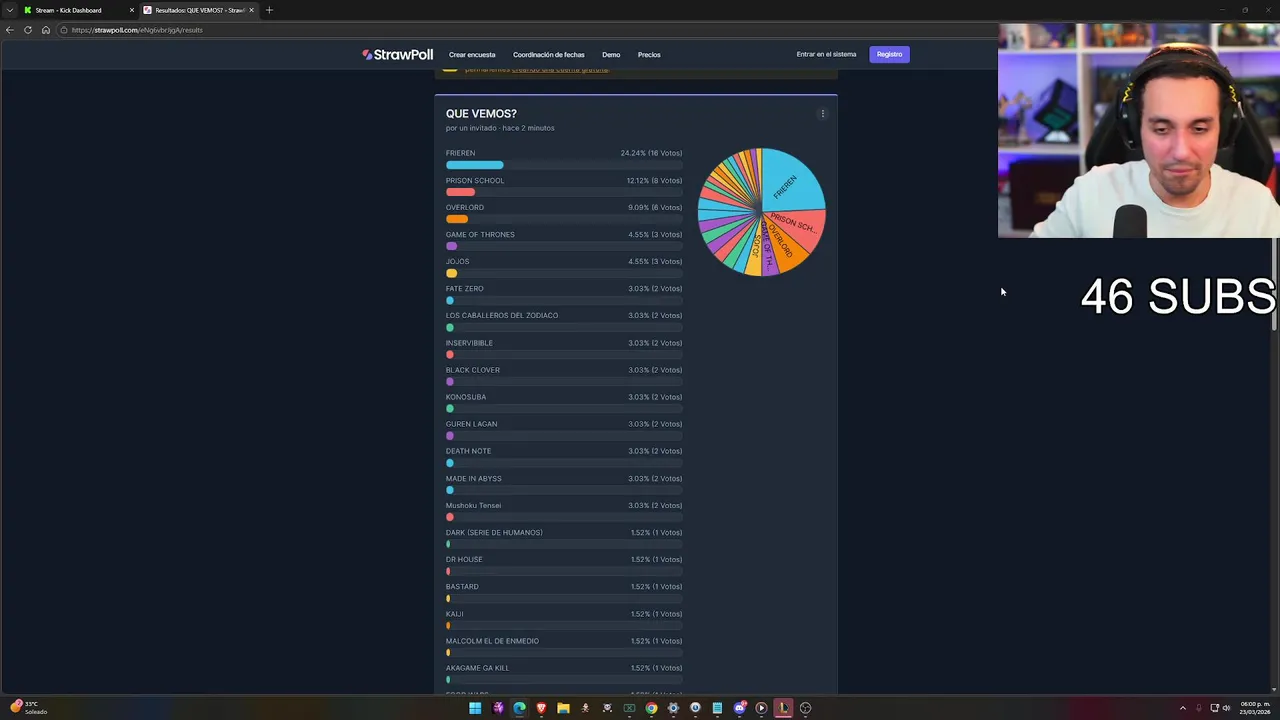Screen dimensions: 1280x720
Task: Click the 12.12% (8 Votos) value
Action: tap(654, 181)
